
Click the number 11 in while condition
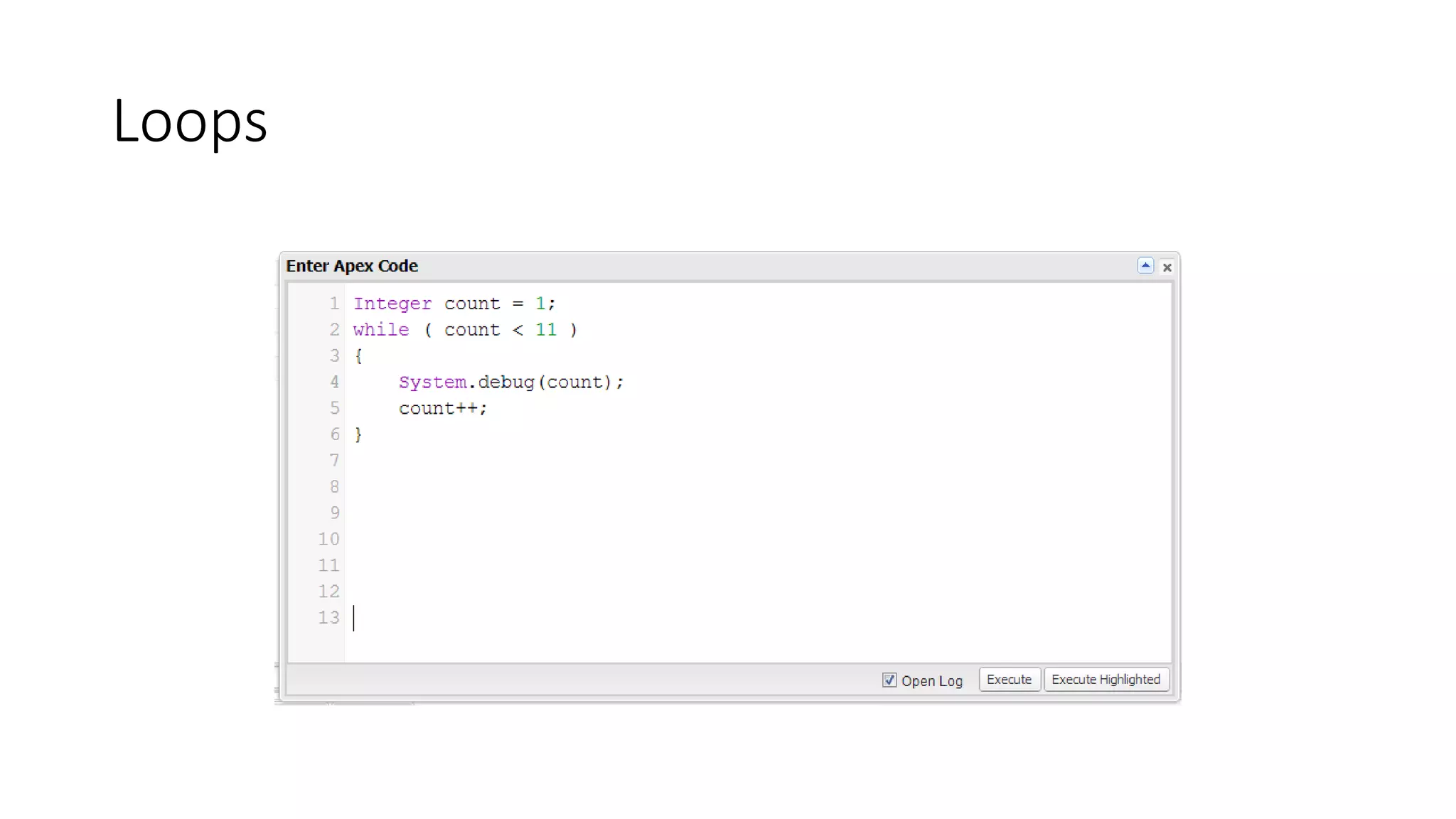[546, 330]
